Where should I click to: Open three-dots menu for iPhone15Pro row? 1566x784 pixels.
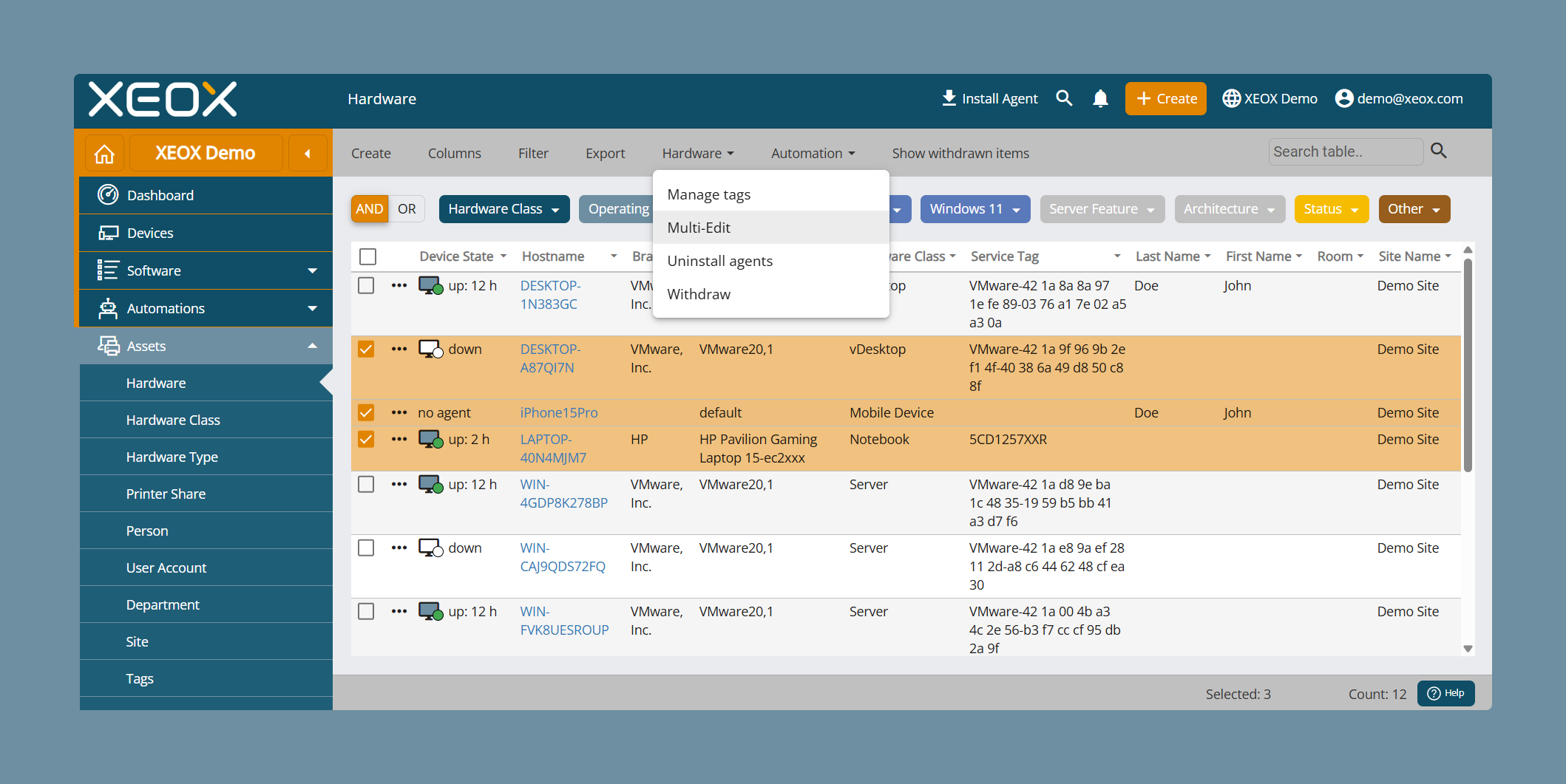point(399,412)
